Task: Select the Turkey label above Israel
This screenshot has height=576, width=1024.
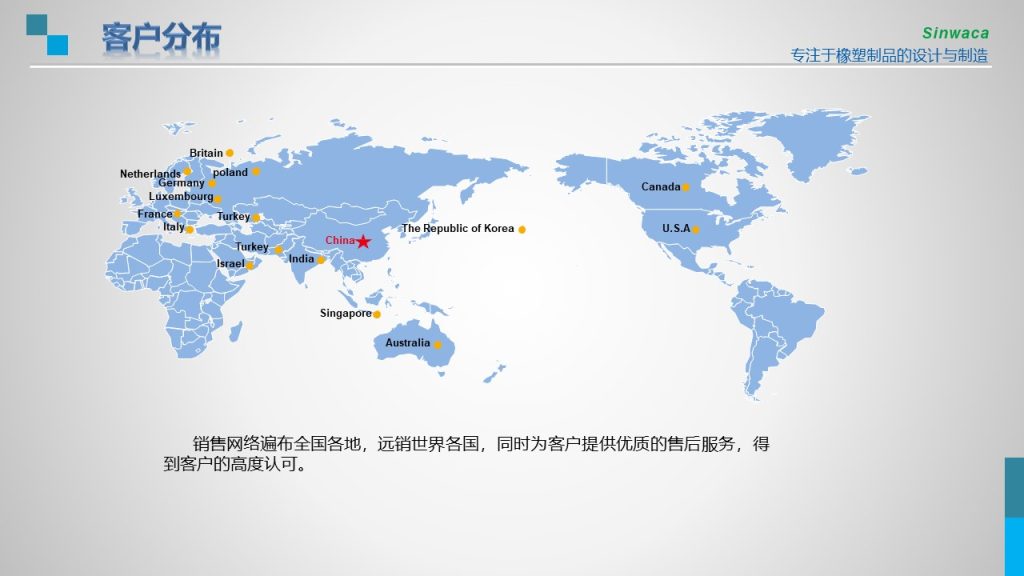Action: (x=252, y=247)
